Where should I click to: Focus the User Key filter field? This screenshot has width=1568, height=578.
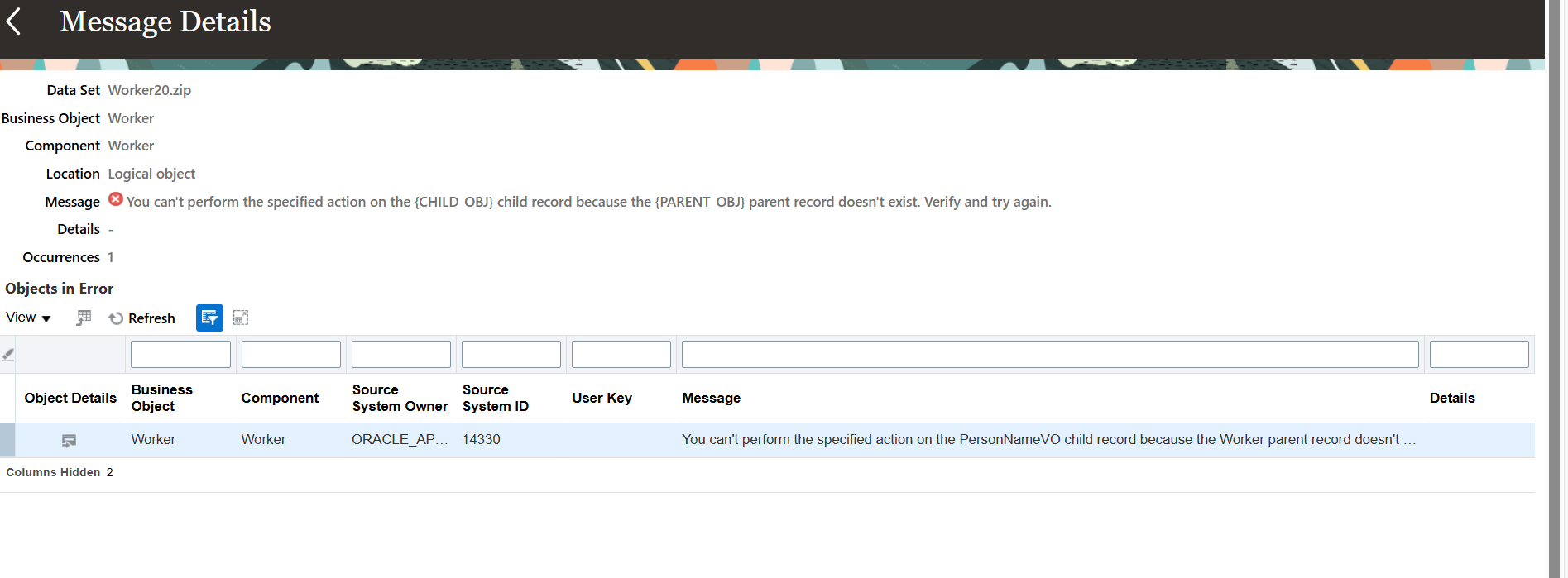click(x=621, y=355)
